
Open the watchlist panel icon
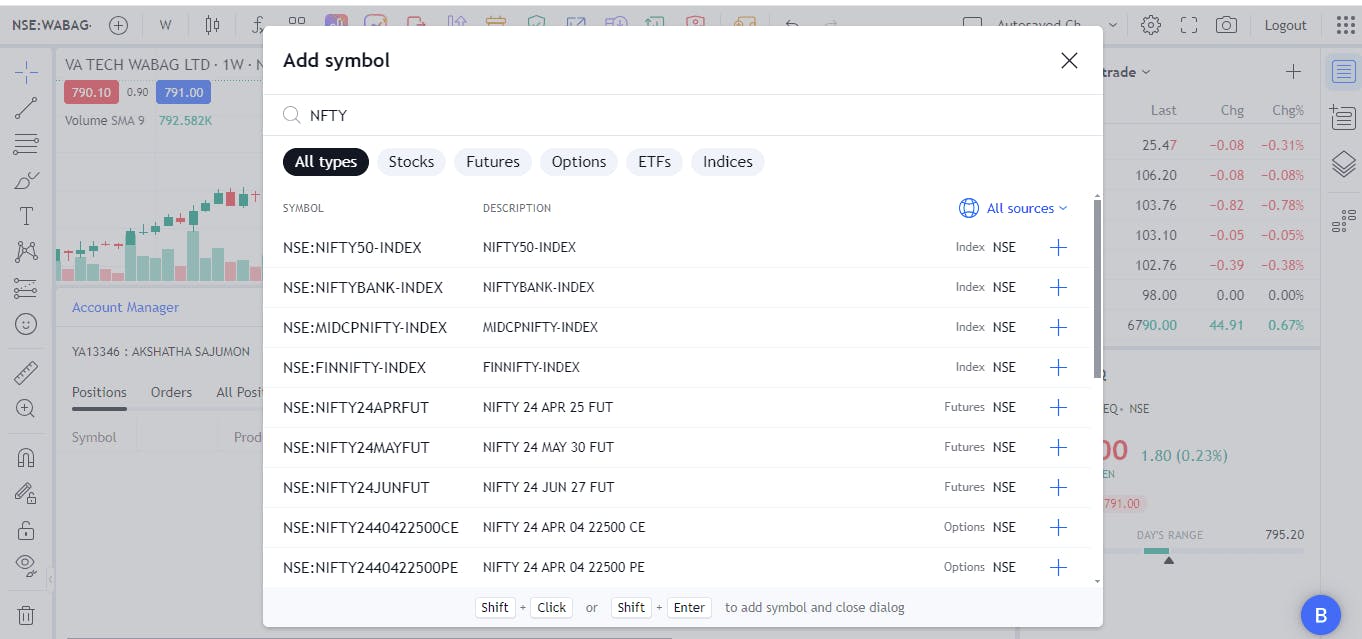1343,72
